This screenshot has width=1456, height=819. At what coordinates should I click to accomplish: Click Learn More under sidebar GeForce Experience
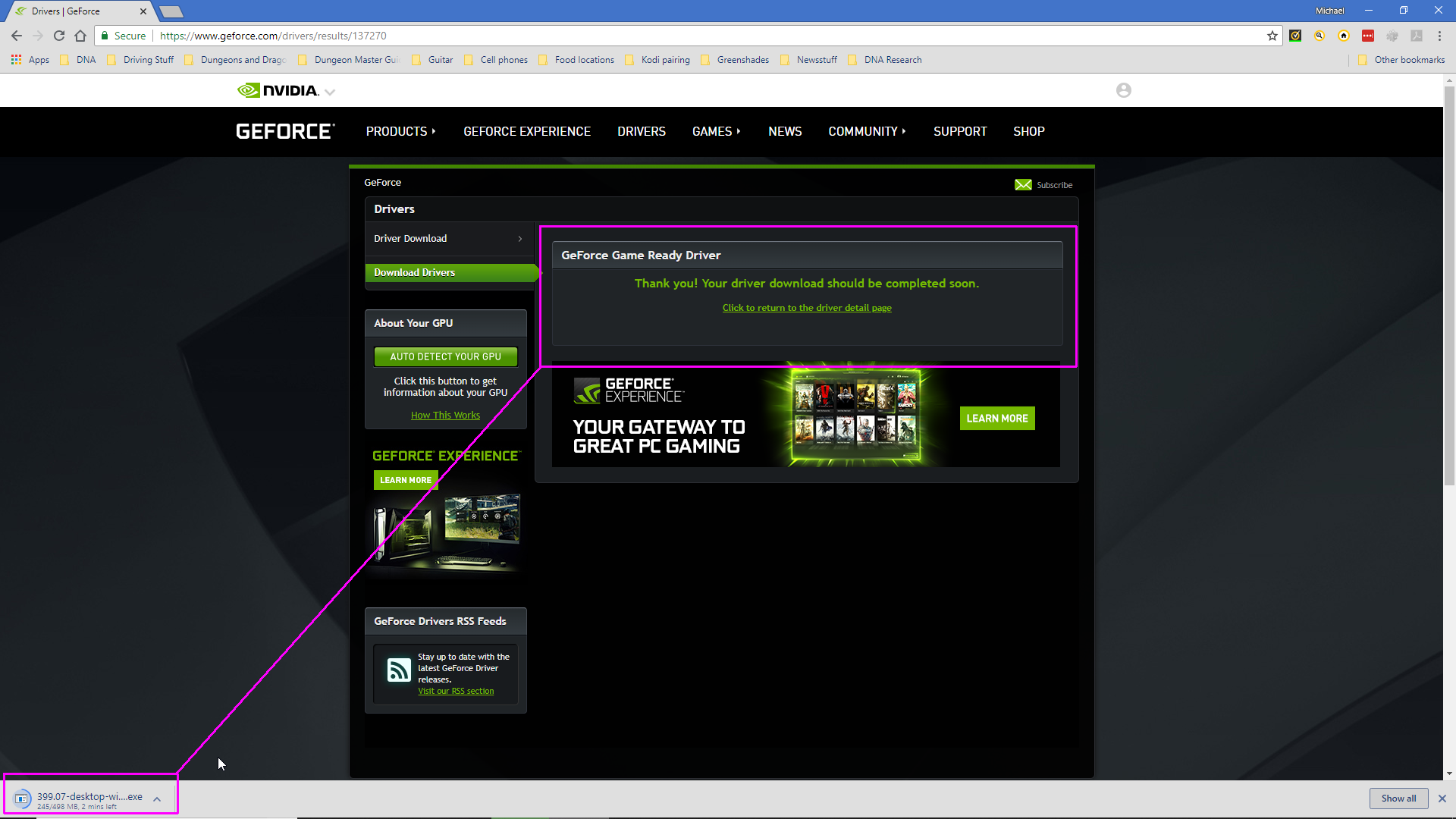pos(406,480)
